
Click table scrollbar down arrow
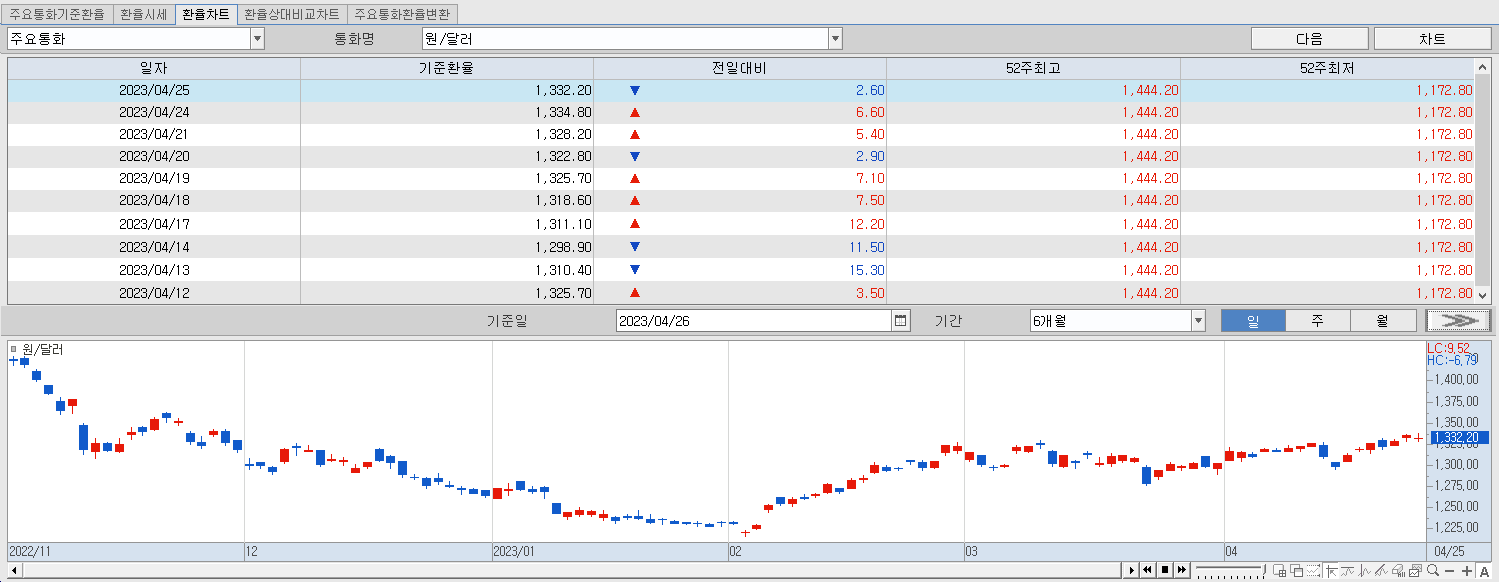point(1482,295)
